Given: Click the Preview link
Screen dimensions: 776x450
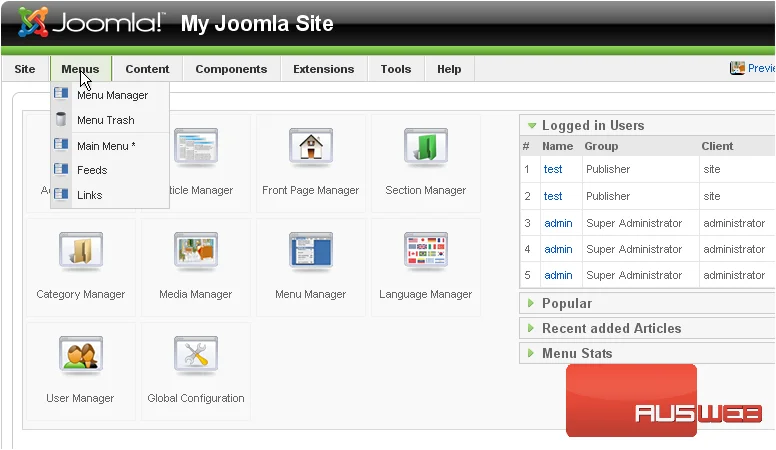Looking at the screenshot, I should click(x=762, y=68).
